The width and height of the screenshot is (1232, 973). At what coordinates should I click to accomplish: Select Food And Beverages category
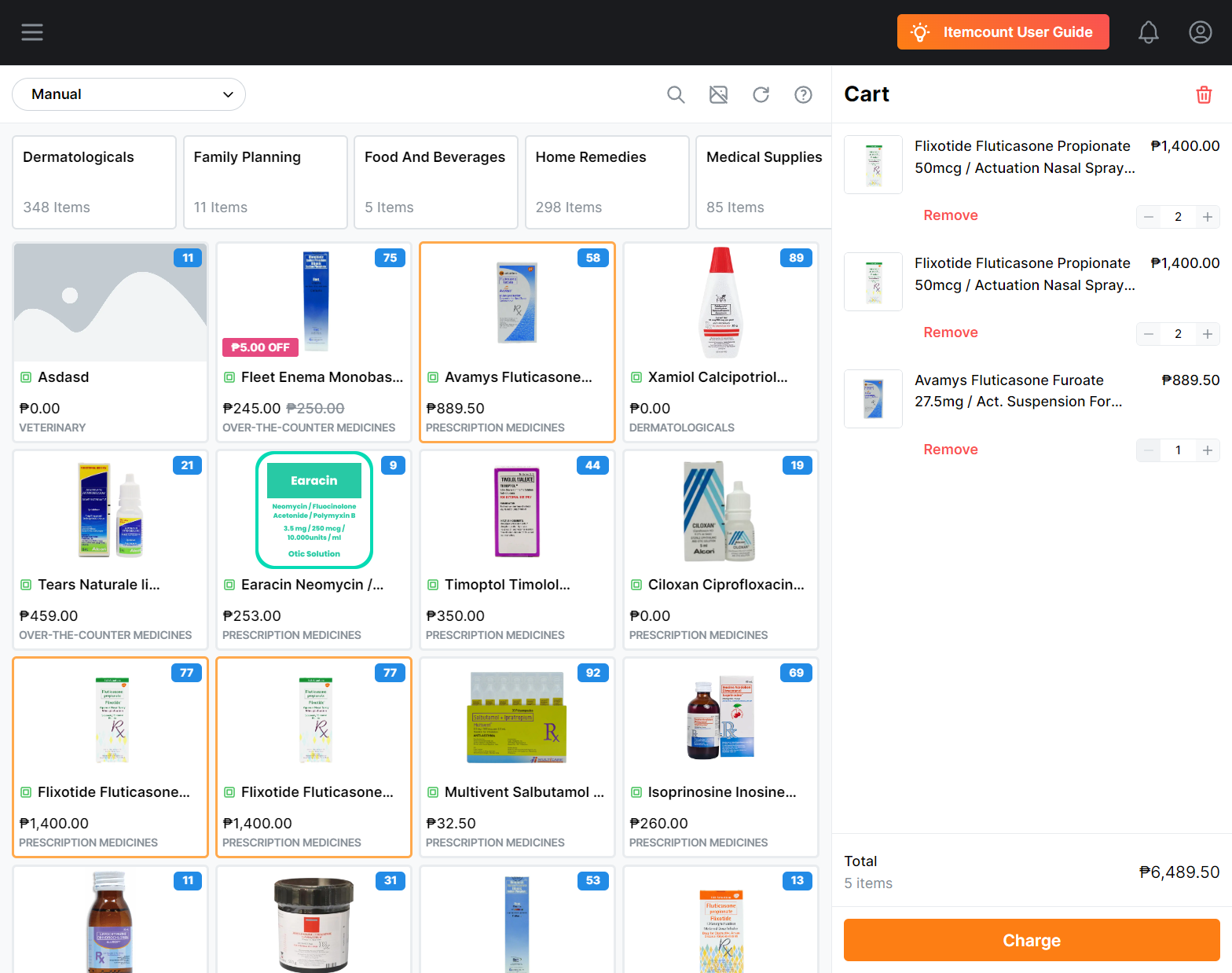pos(436,182)
